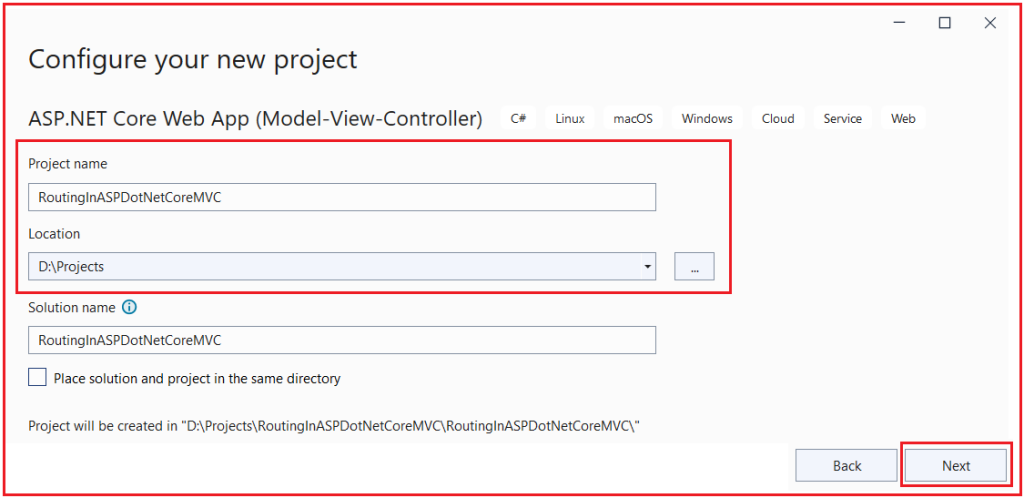Click the Location label
The height and width of the screenshot is (498, 1024).
[54, 234]
